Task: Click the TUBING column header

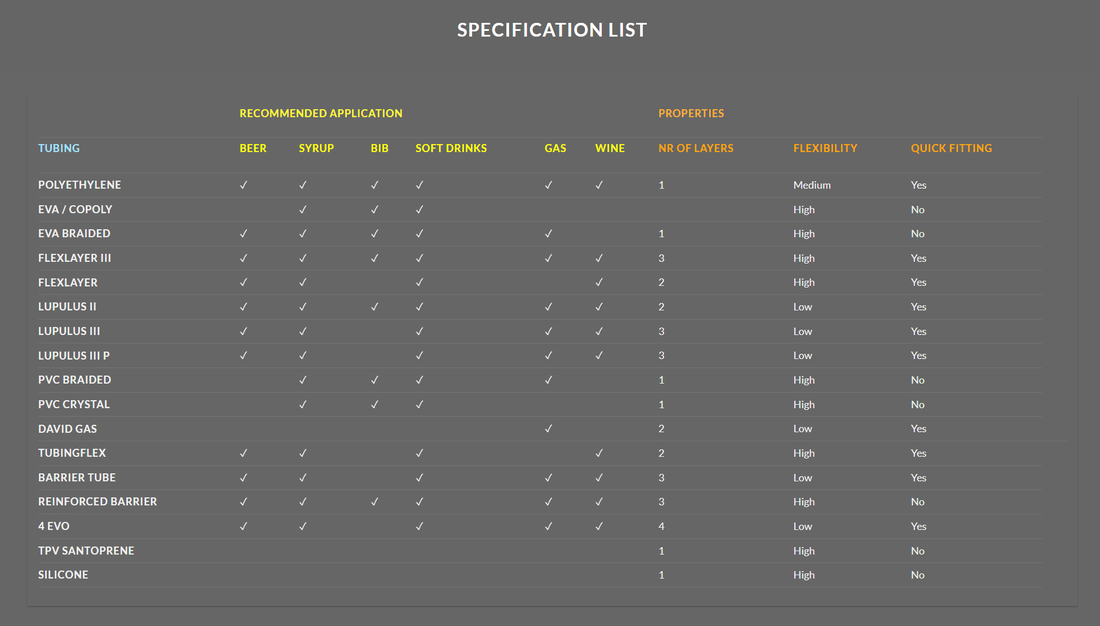Action: (x=59, y=148)
